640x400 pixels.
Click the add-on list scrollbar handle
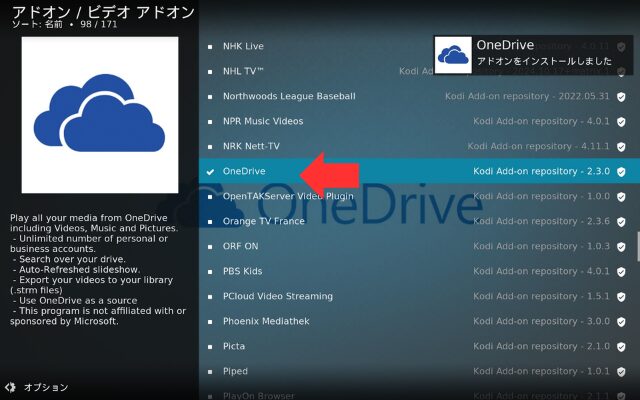637,246
